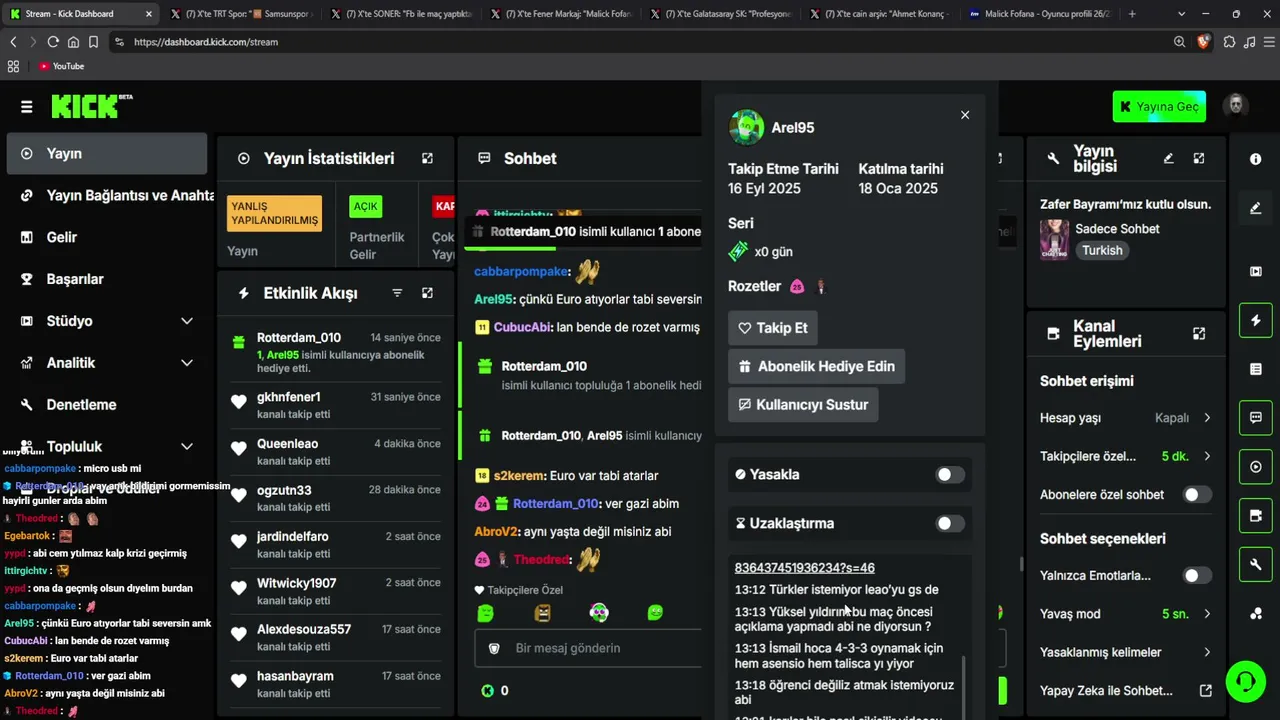Pop out the Yayın İstatistikleri panel

pyautogui.click(x=427, y=158)
